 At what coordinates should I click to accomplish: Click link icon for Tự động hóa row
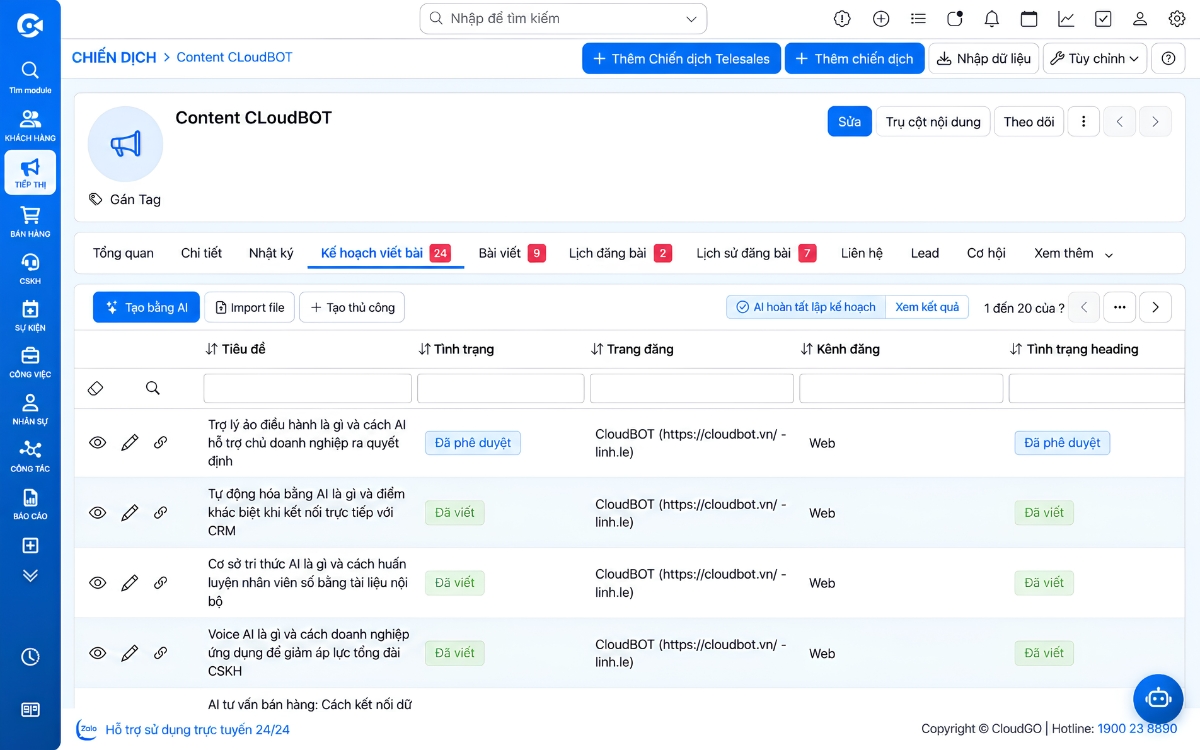[x=160, y=513]
